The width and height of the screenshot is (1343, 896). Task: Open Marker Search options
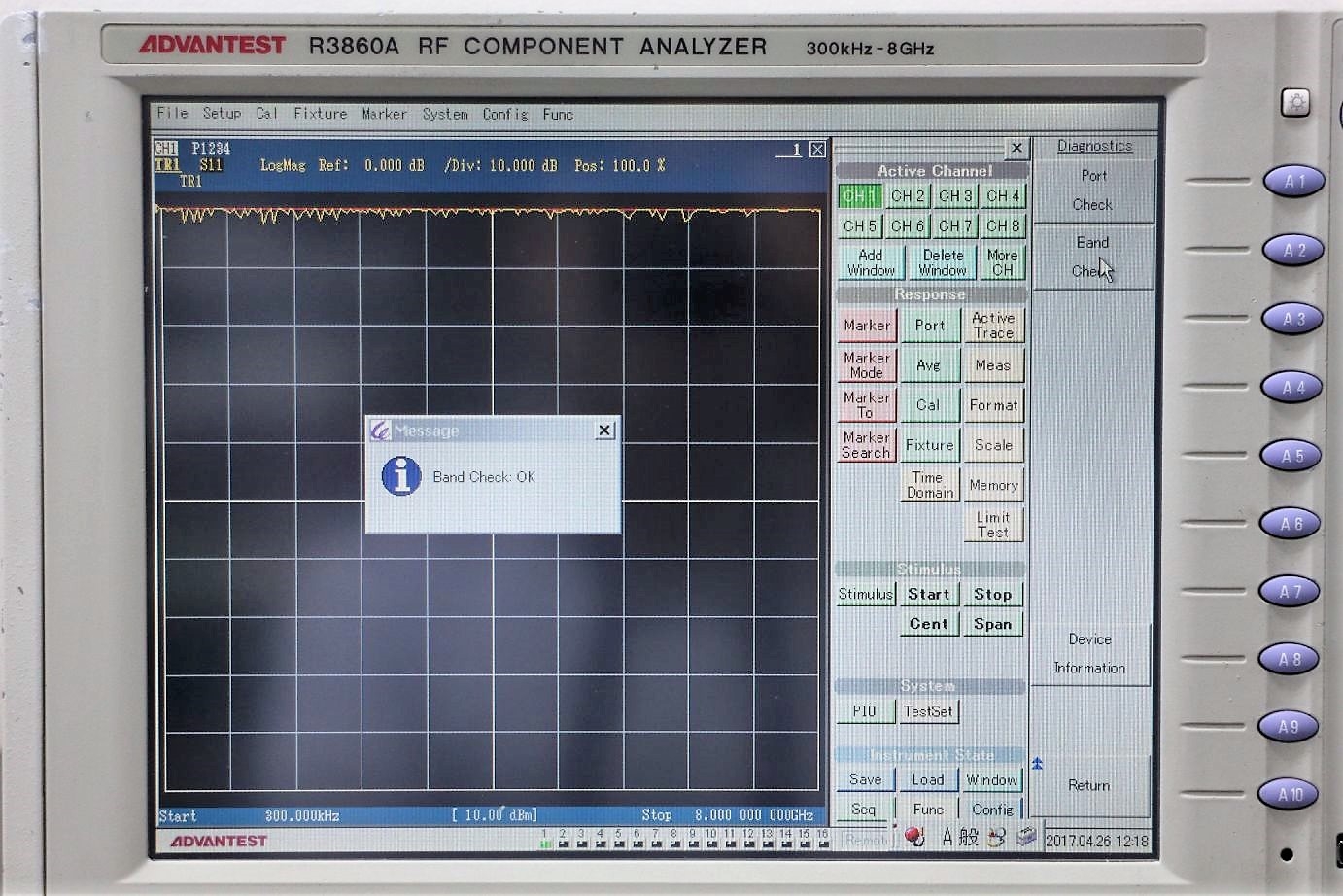click(866, 445)
